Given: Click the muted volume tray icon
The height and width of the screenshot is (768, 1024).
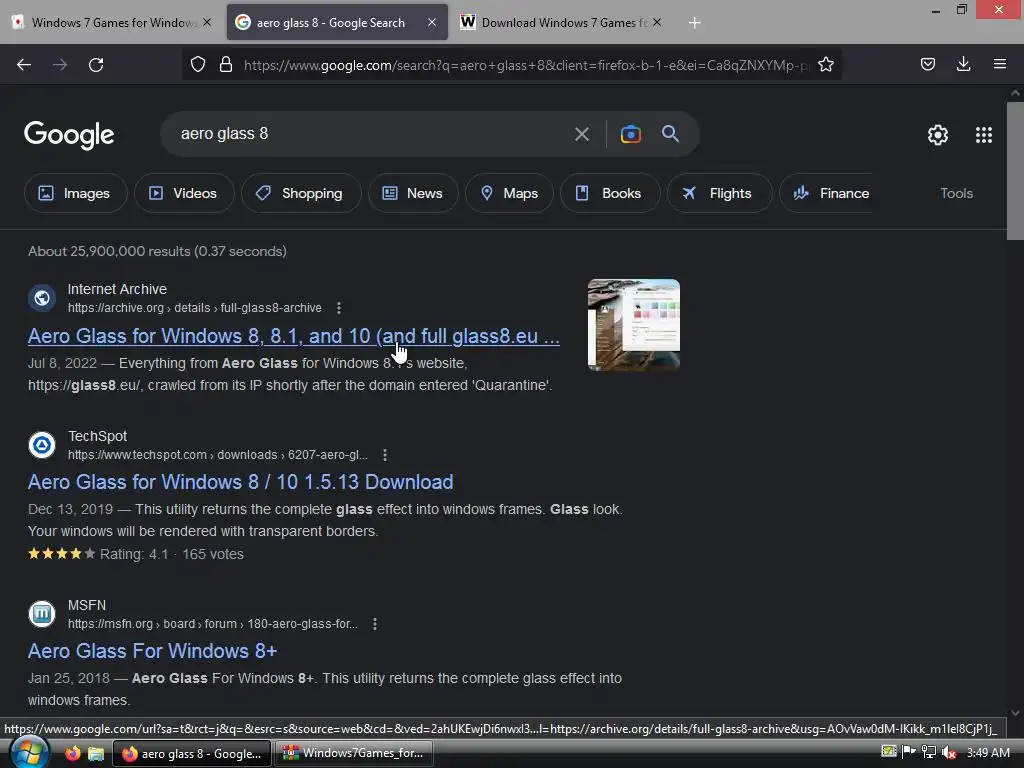Looking at the screenshot, I should click(x=950, y=752).
